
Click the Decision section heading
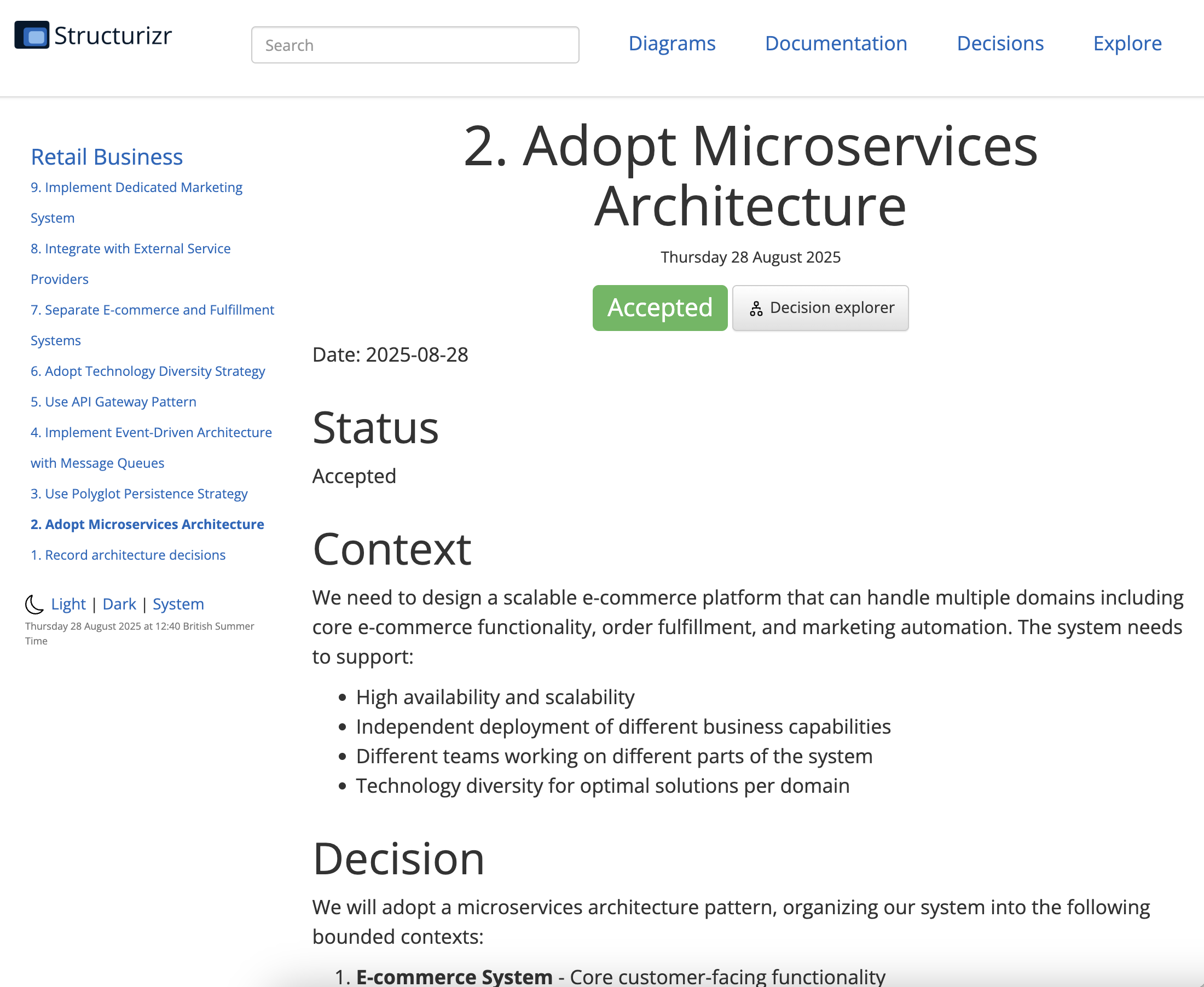pyautogui.click(x=398, y=858)
